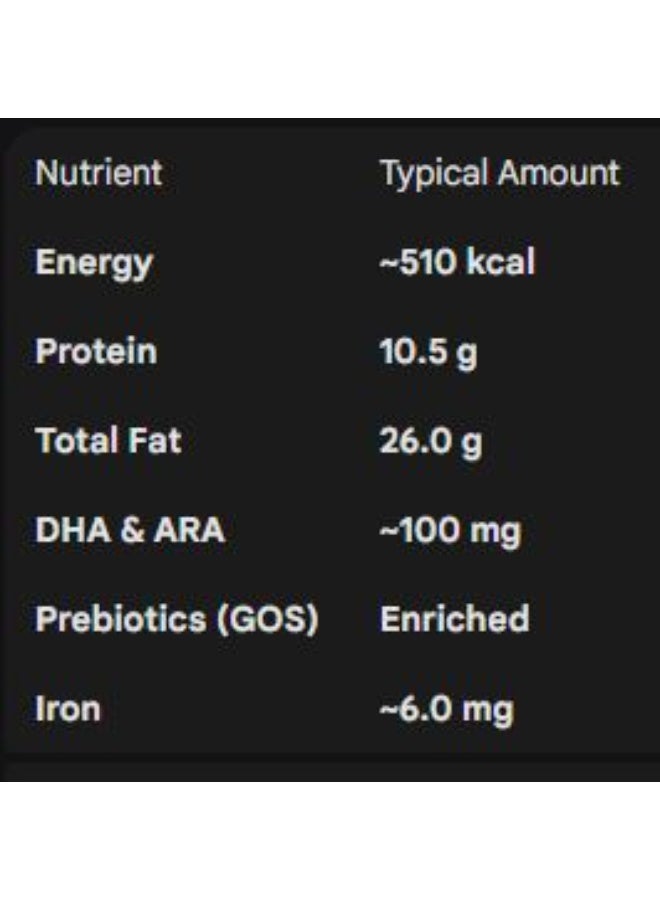Click the ~6.0 mg iron value
Image resolution: width=660 pixels, height=900 pixels.
446,709
